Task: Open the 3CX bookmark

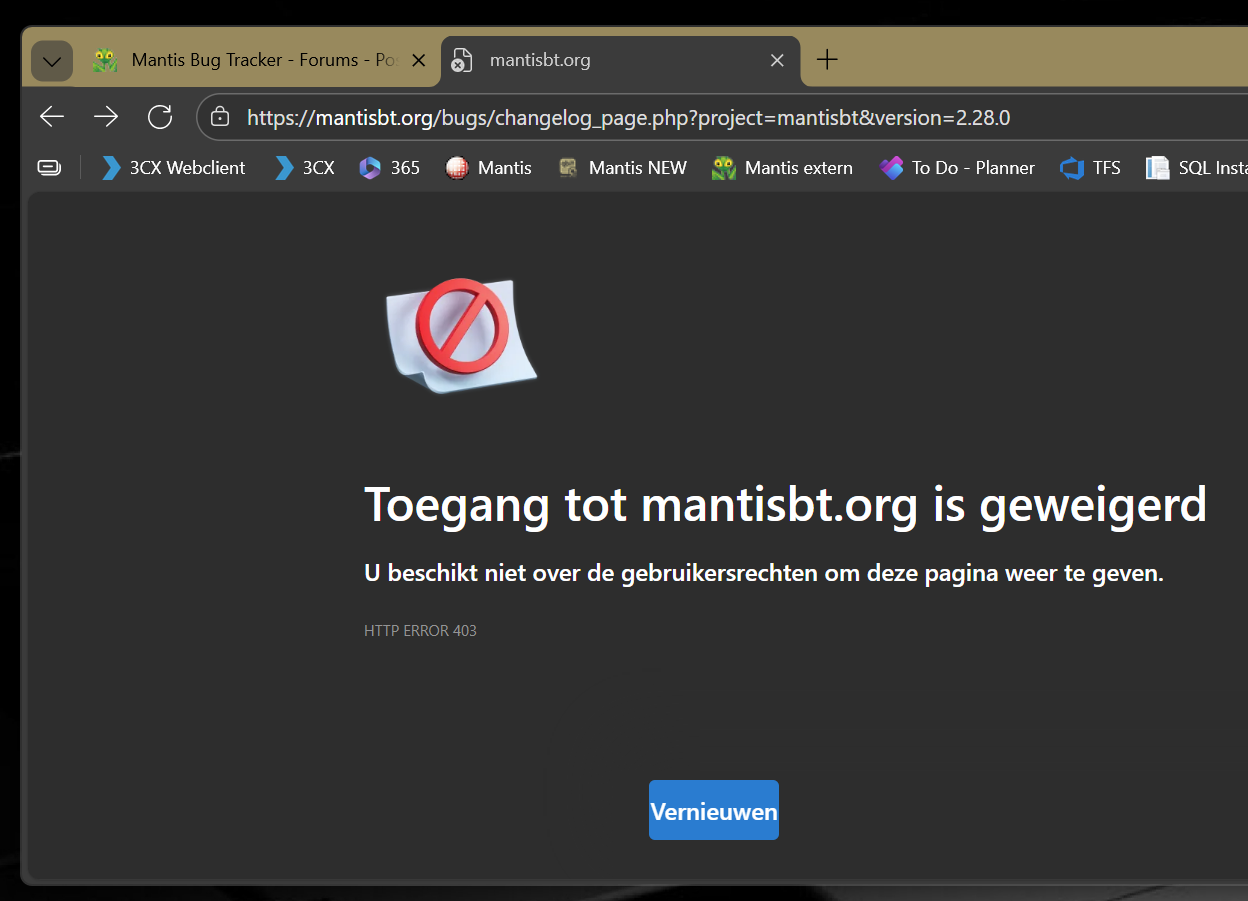Action: [304, 167]
